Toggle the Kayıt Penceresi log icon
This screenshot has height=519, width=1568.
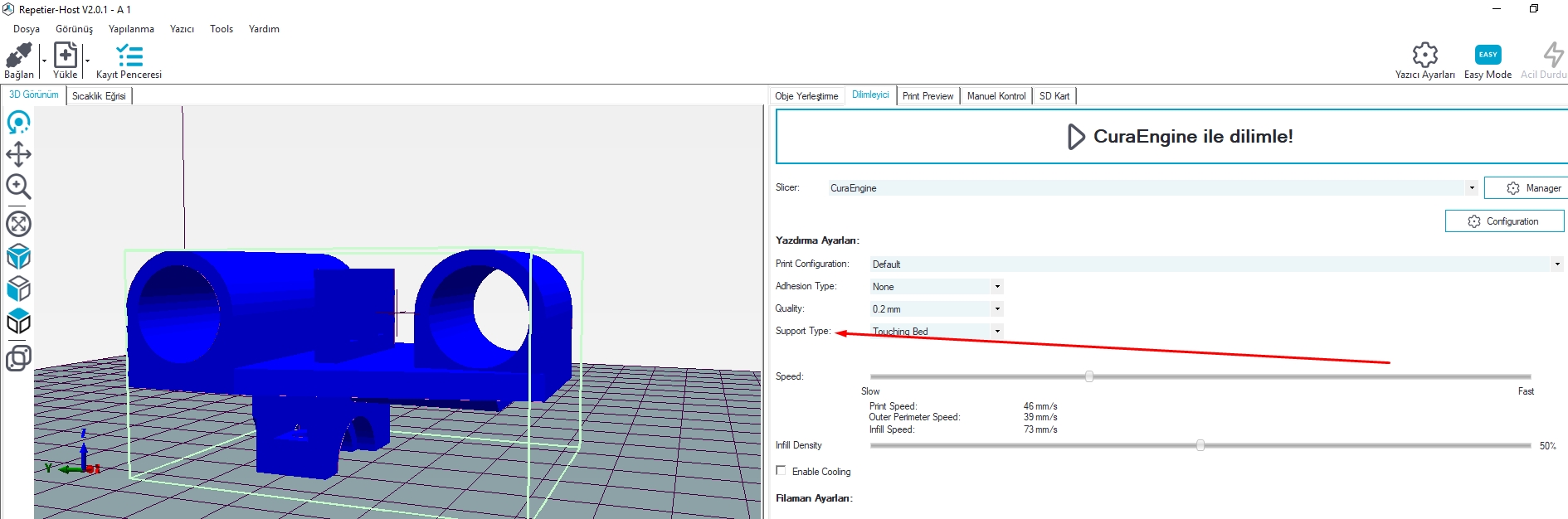pyautogui.click(x=129, y=56)
